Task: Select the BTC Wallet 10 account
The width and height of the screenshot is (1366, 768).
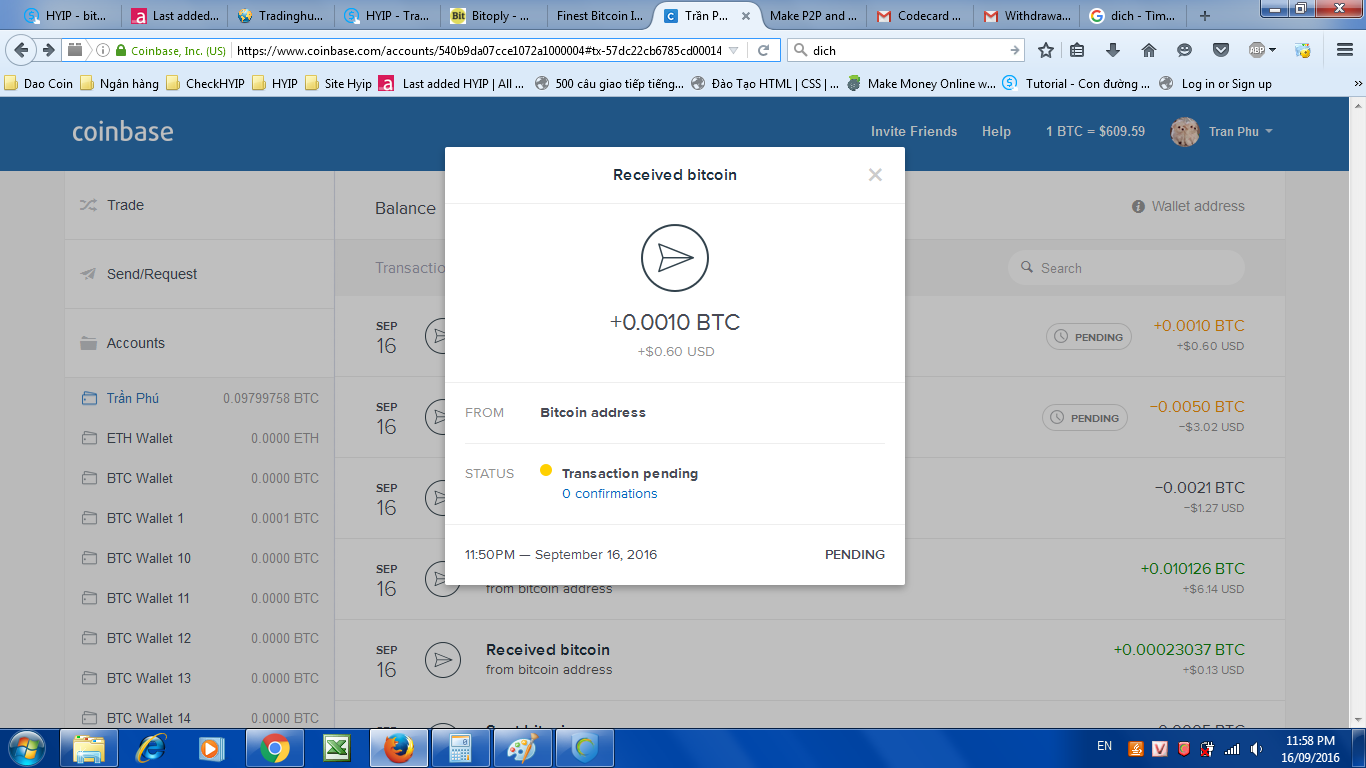Action: 200,558
